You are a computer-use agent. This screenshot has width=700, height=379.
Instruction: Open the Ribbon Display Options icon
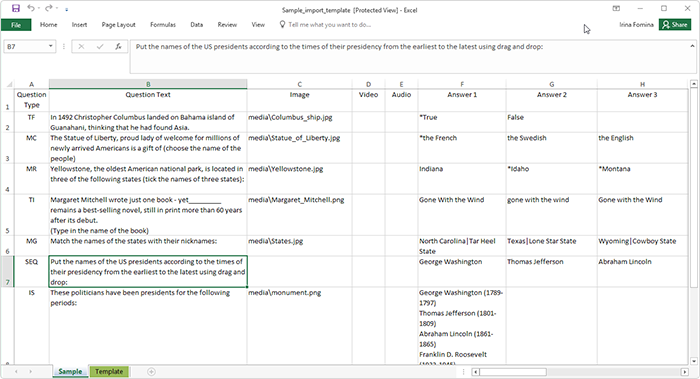[x=616, y=8]
